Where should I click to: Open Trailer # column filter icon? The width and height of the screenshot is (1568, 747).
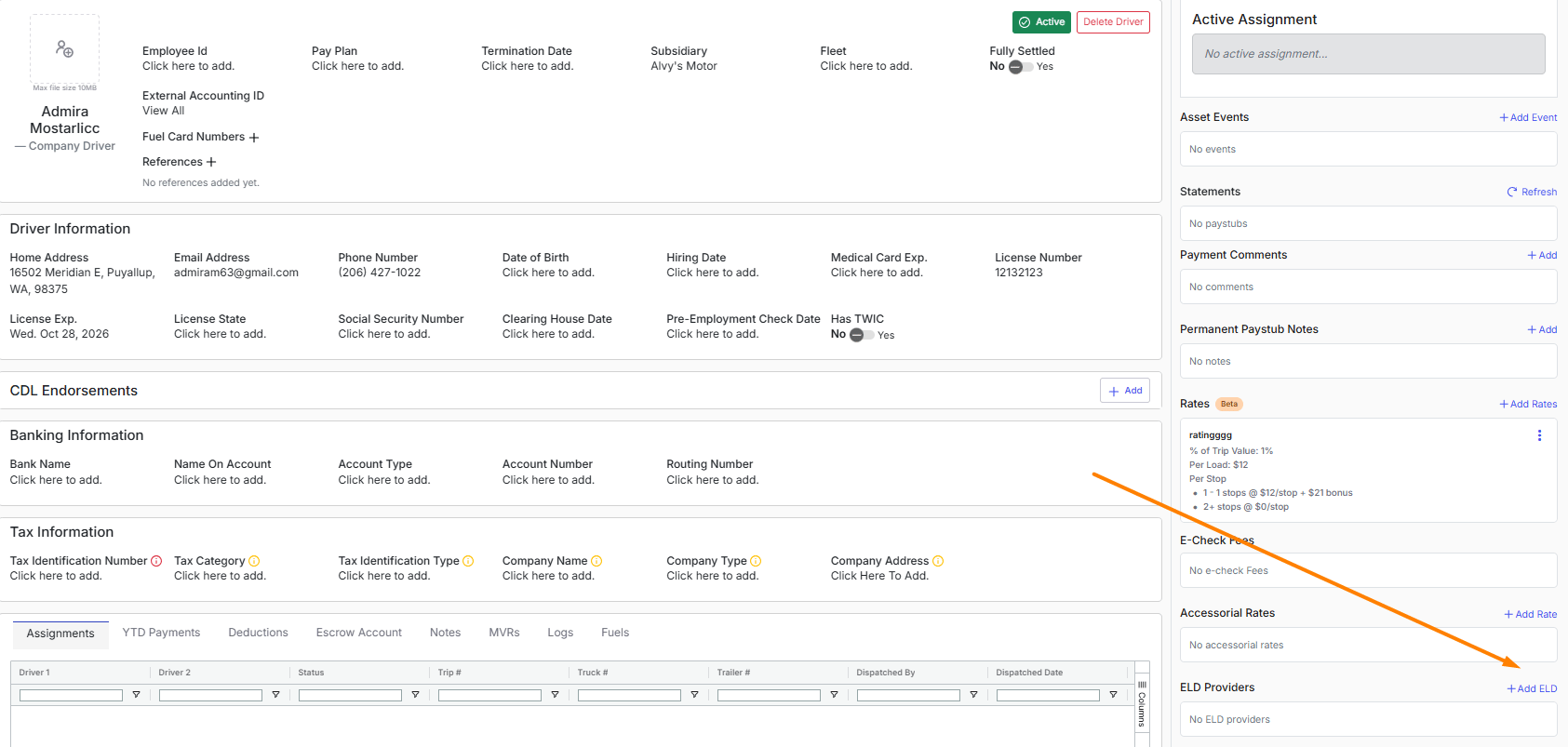834,695
